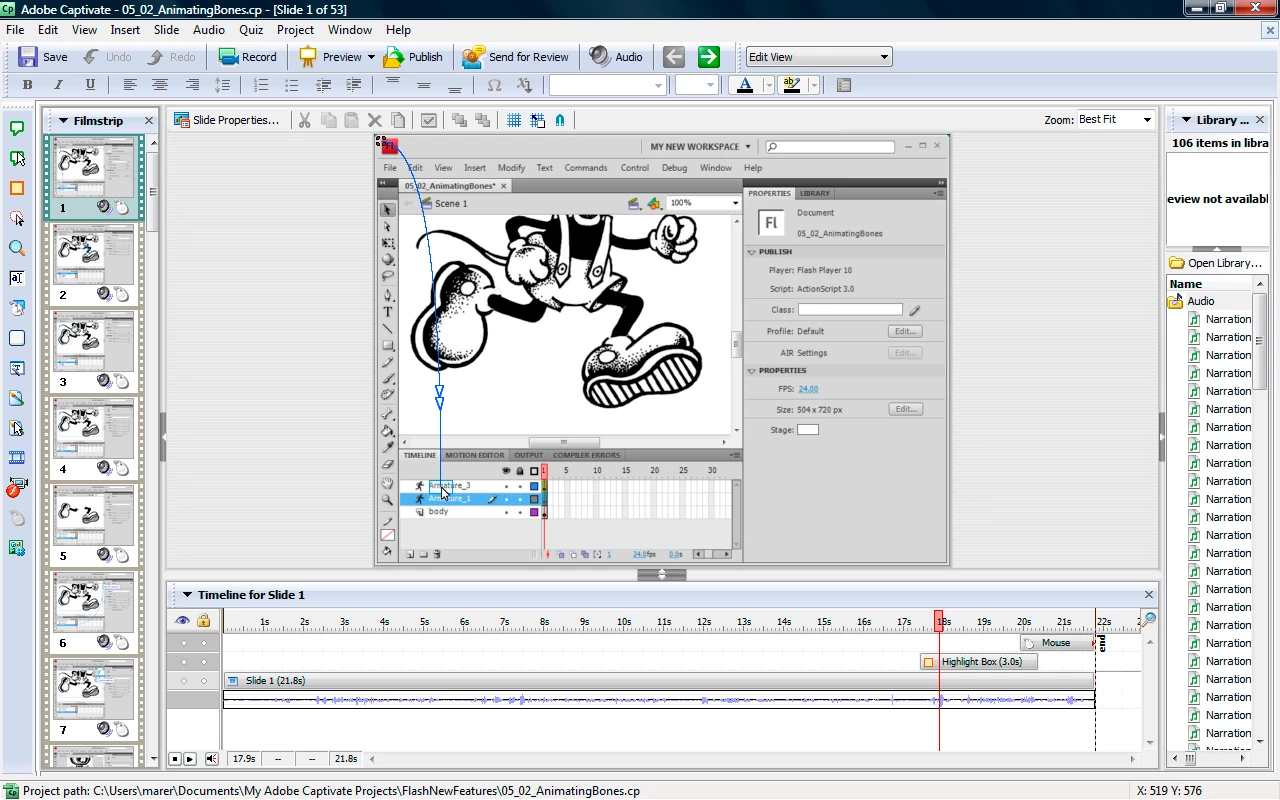This screenshot has height=800, width=1280.
Task: Click the timeline zoom magnifier icon
Action: pyautogui.click(x=1149, y=620)
